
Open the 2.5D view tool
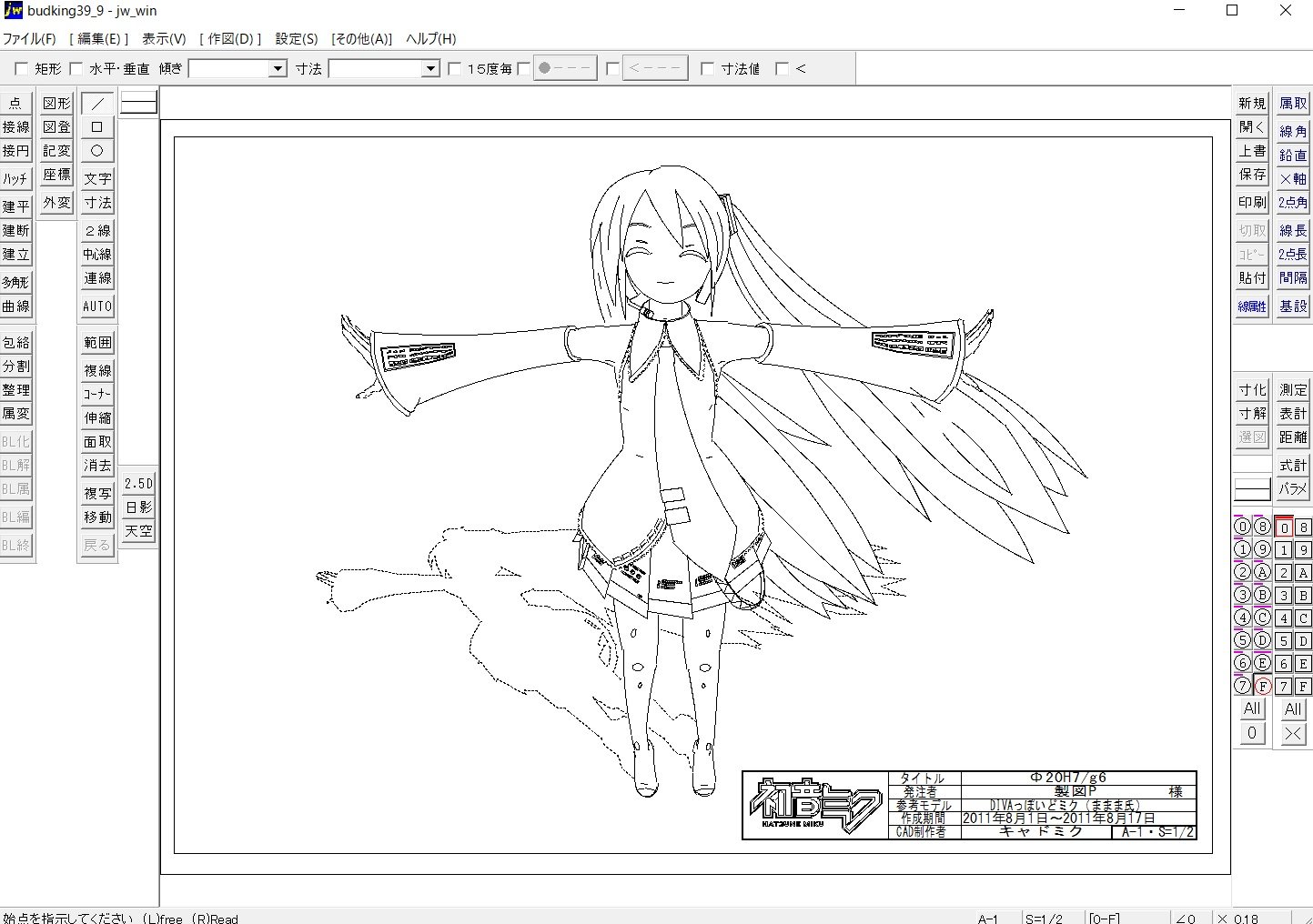point(138,483)
